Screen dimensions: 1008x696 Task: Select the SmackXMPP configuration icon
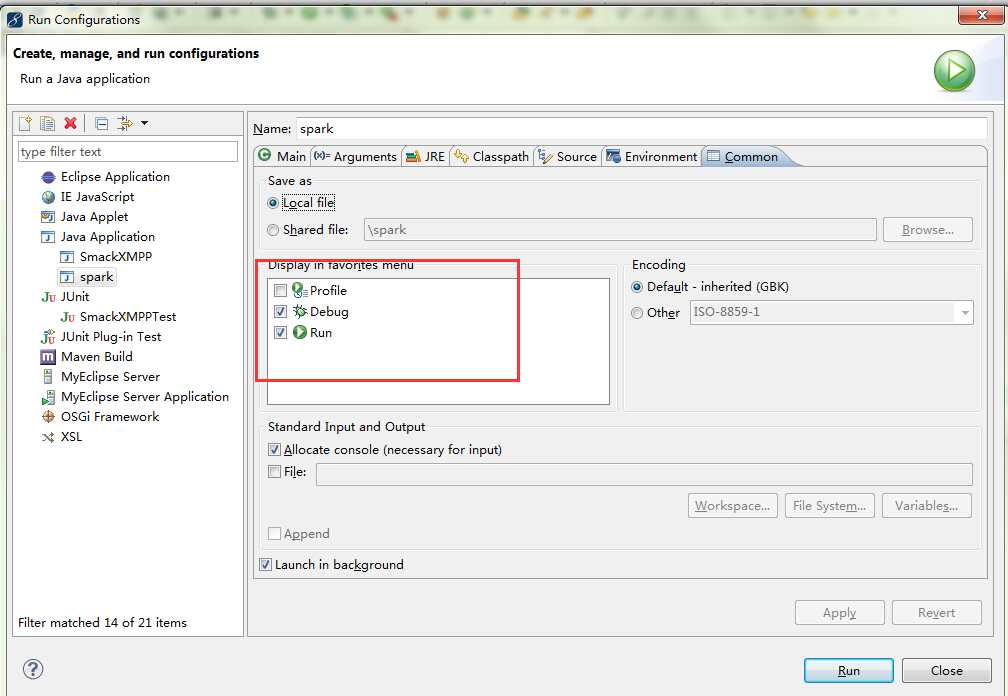(67, 257)
